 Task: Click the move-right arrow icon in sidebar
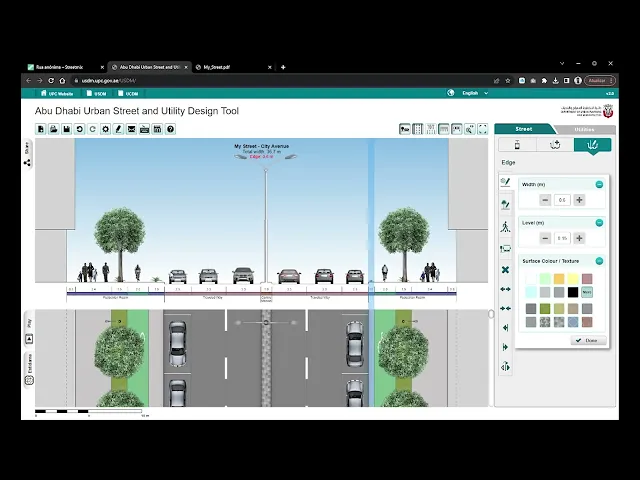pos(505,347)
